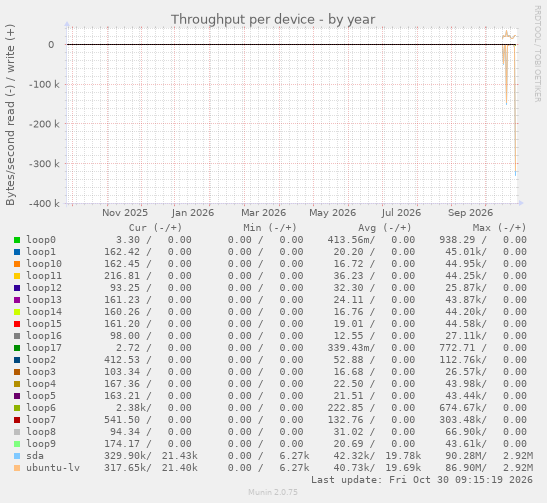Select the 'loop0' device label
The height and width of the screenshot is (503, 547).
[41, 240]
